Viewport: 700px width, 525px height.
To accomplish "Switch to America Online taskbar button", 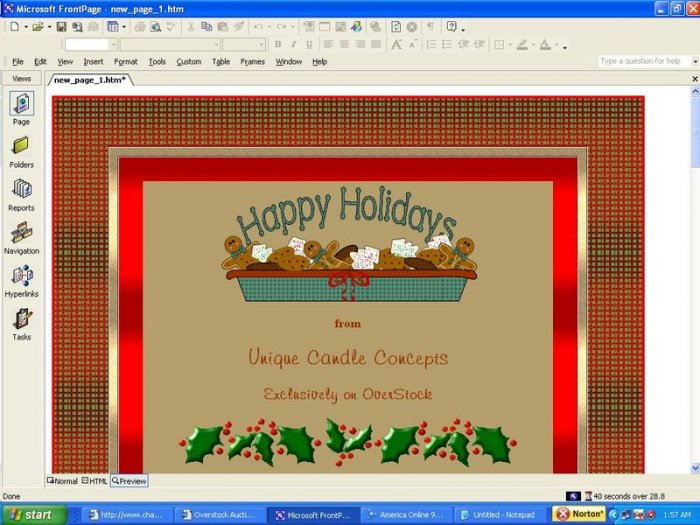I will coord(407,515).
